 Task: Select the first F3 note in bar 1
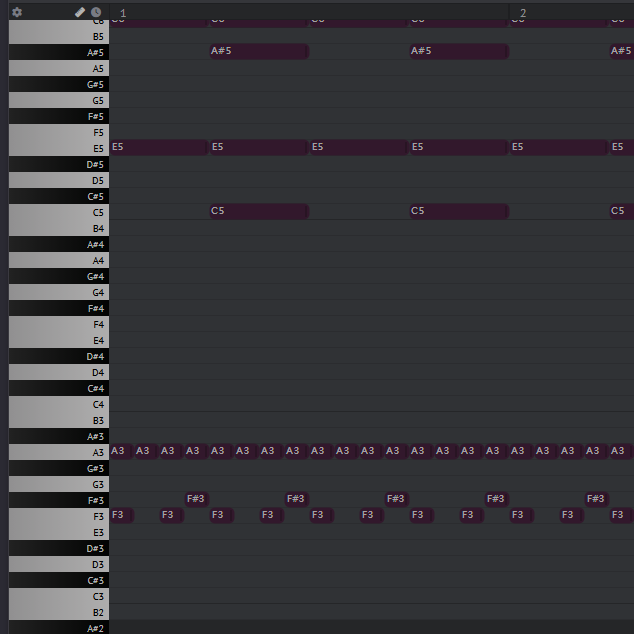(x=121, y=516)
